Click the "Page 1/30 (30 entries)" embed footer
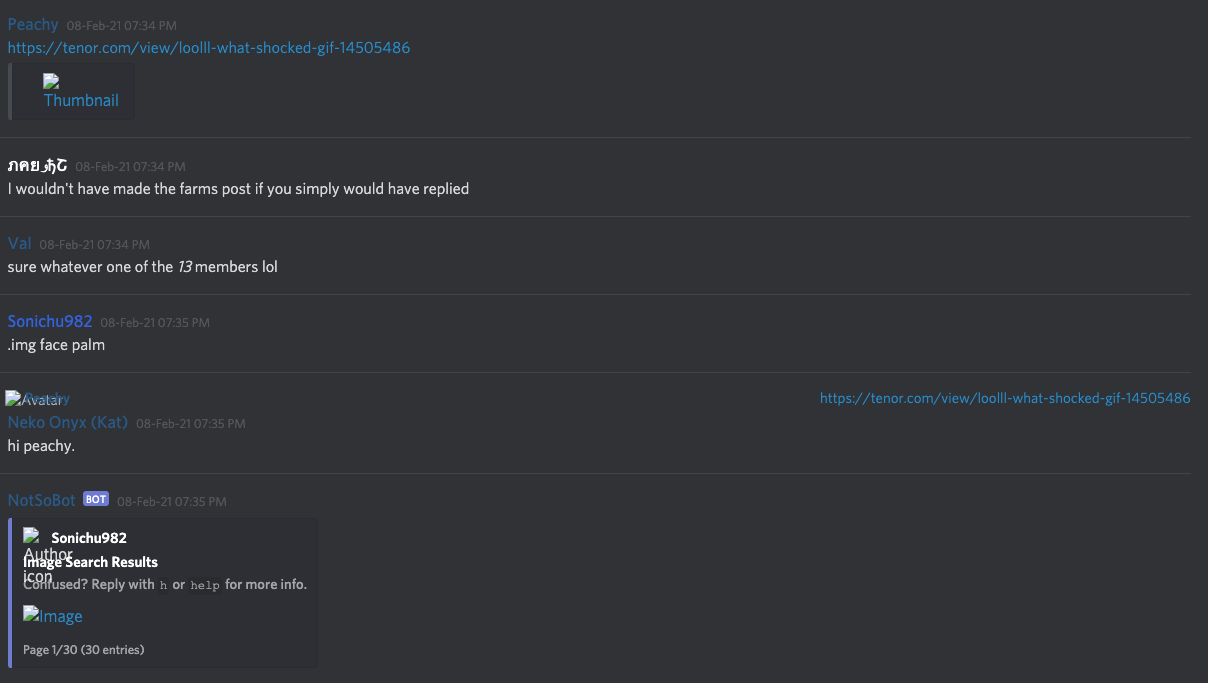Viewport: 1208px width, 683px height. [83, 650]
